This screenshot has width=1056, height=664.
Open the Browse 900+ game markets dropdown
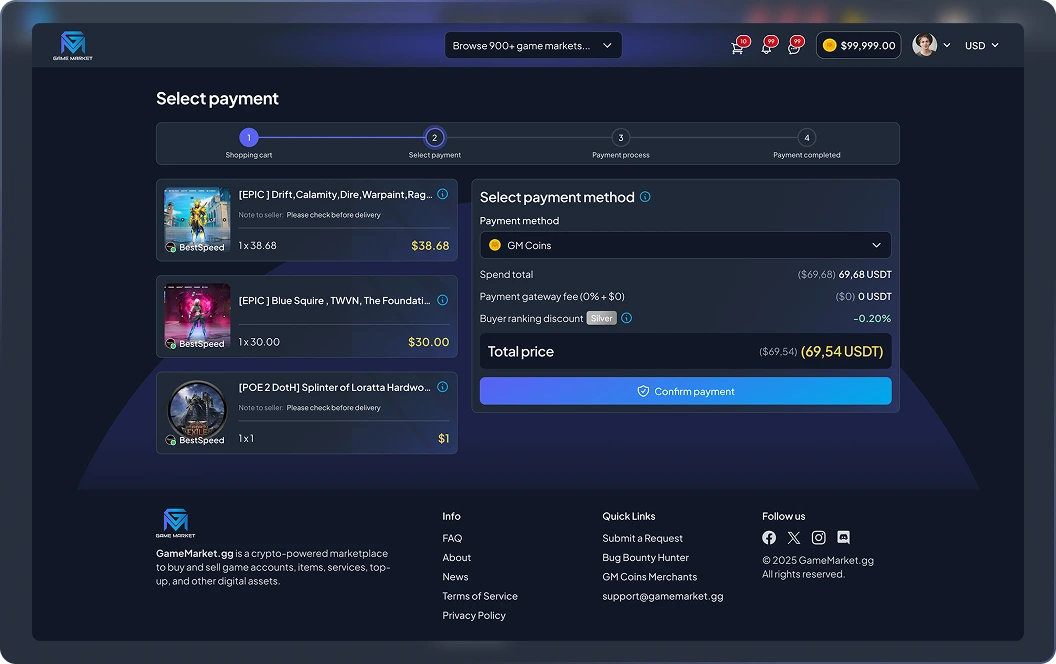click(533, 45)
